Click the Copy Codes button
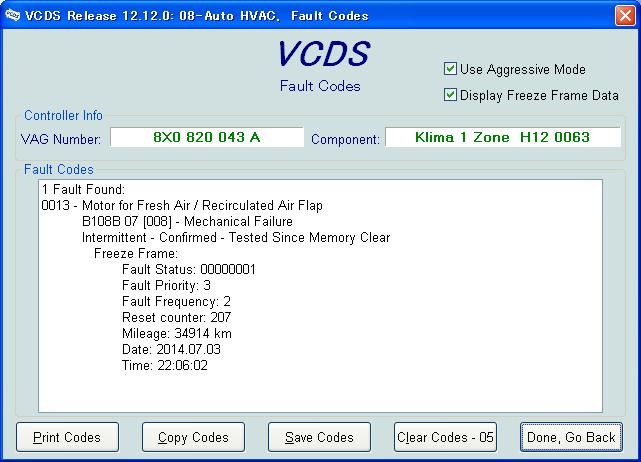The height and width of the screenshot is (462, 641). (193, 437)
